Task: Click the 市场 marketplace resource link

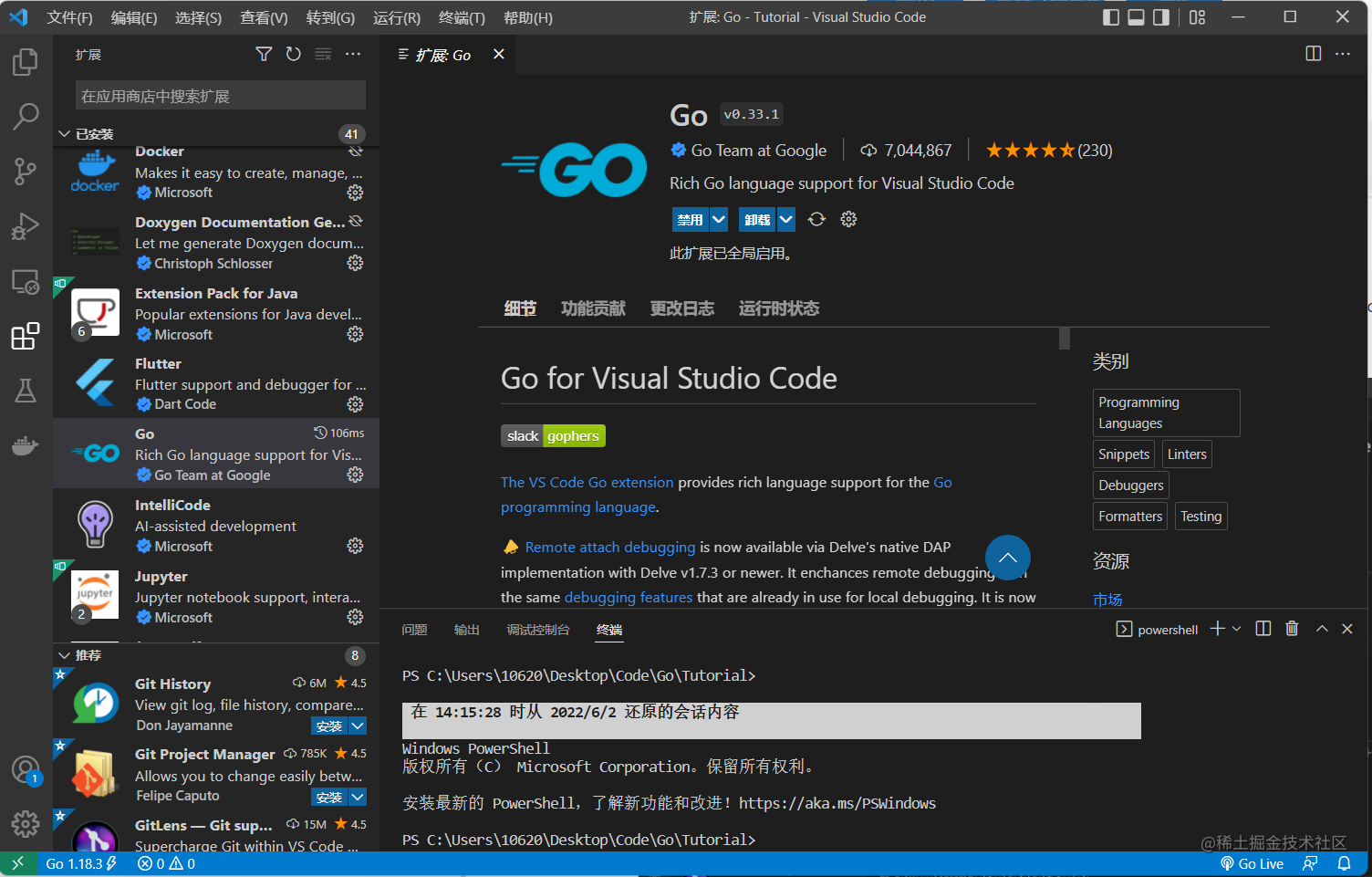Action: [1107, 600]
